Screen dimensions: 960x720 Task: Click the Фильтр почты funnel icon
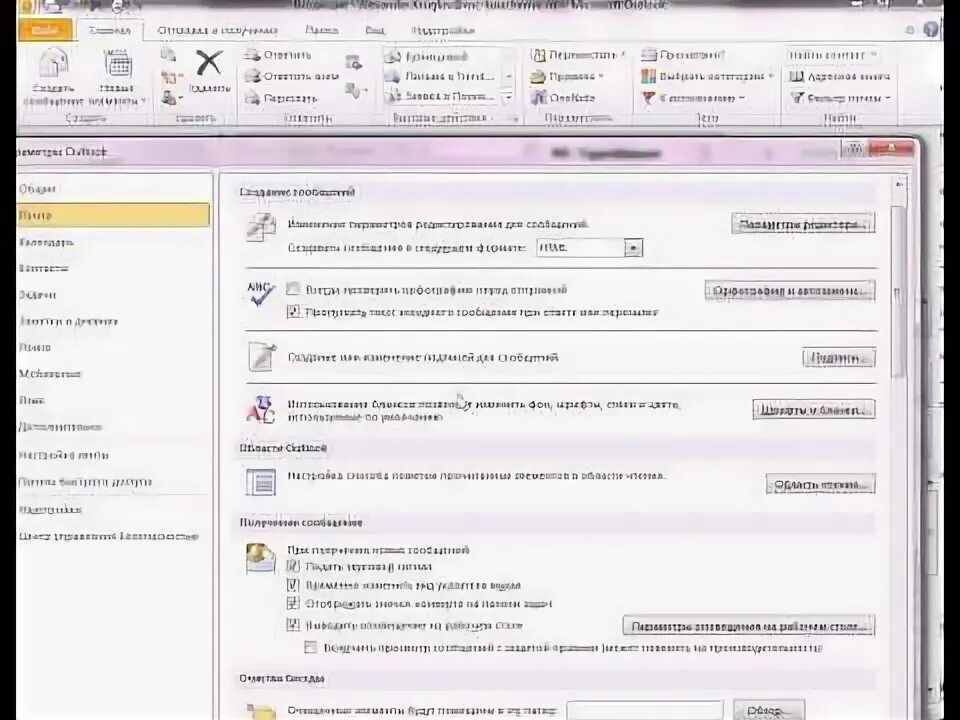click(x=797, y=98)
